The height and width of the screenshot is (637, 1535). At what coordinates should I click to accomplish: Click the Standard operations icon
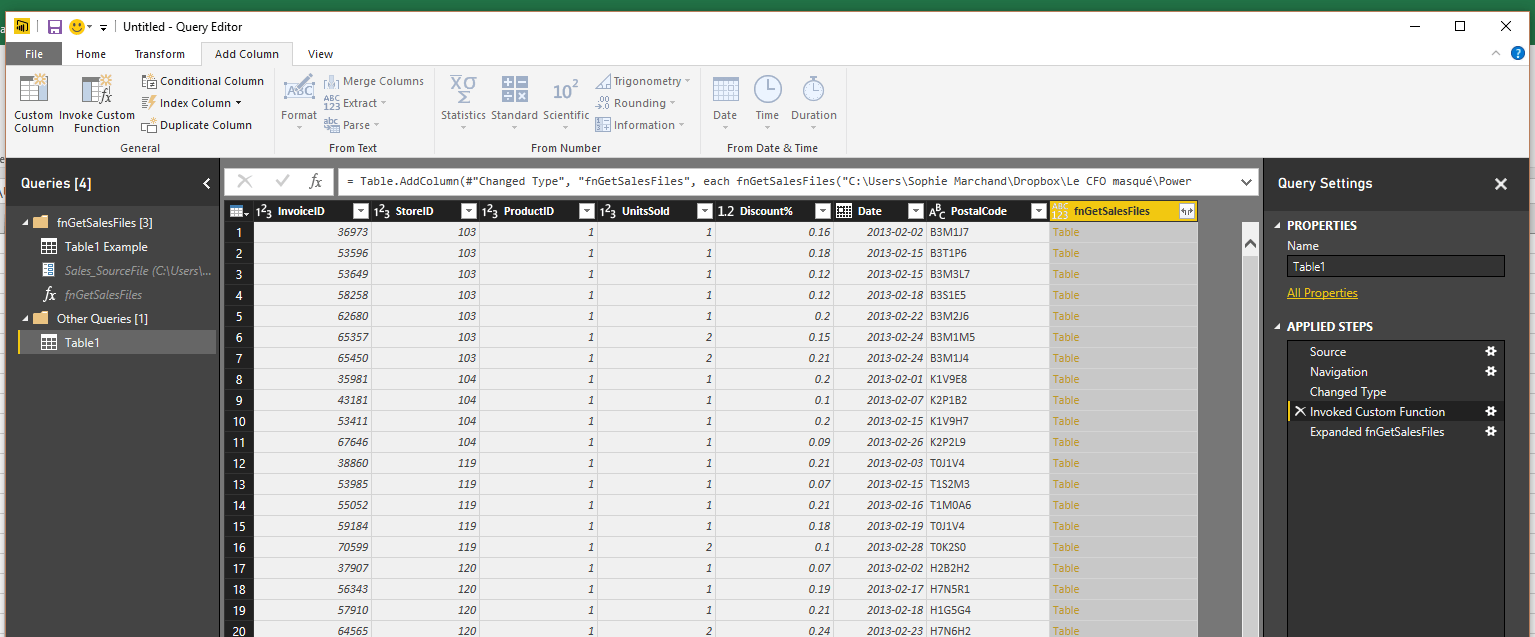point(514,91)
